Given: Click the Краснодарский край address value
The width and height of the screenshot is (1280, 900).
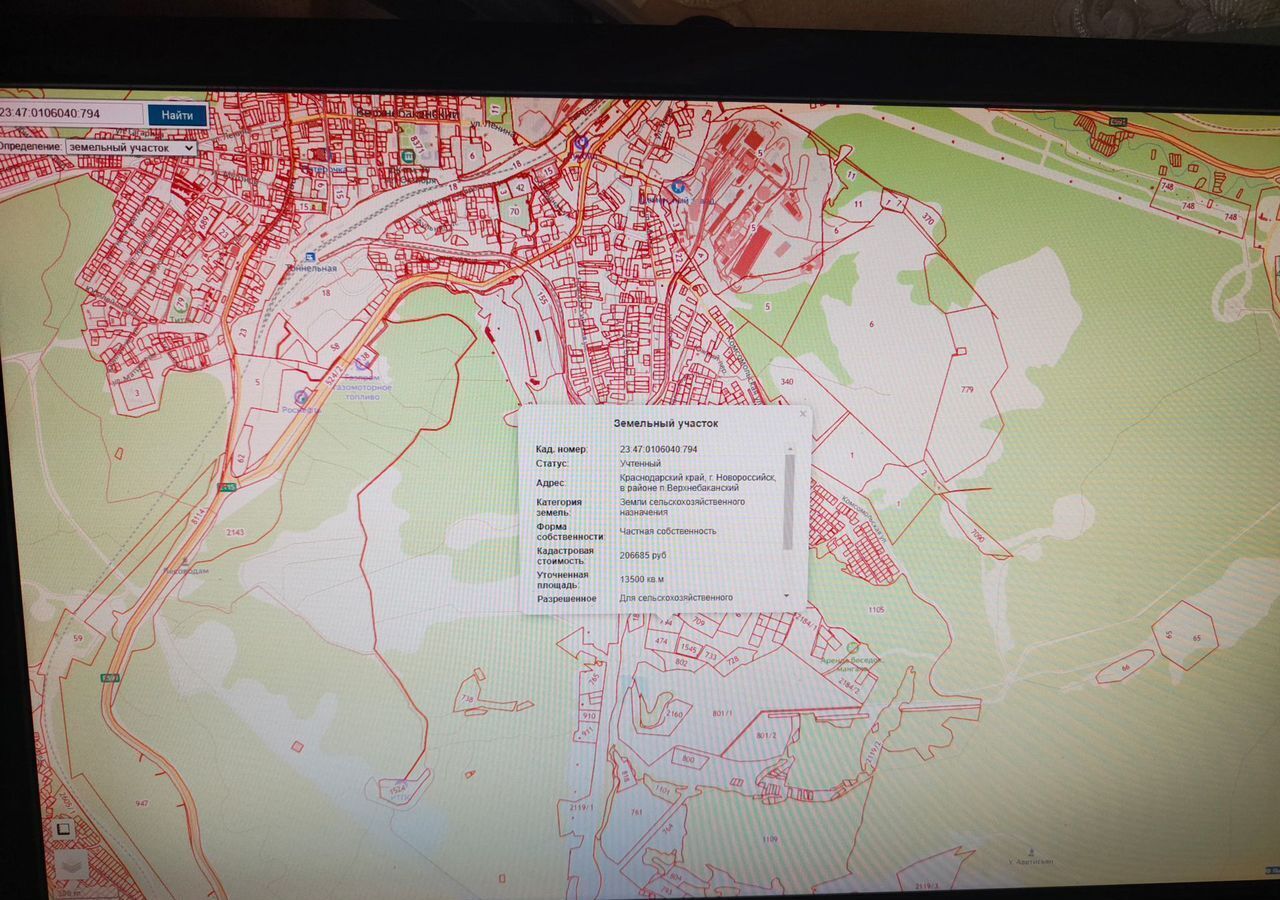Looking at the screenshot, I should click(x=697, y=483).
